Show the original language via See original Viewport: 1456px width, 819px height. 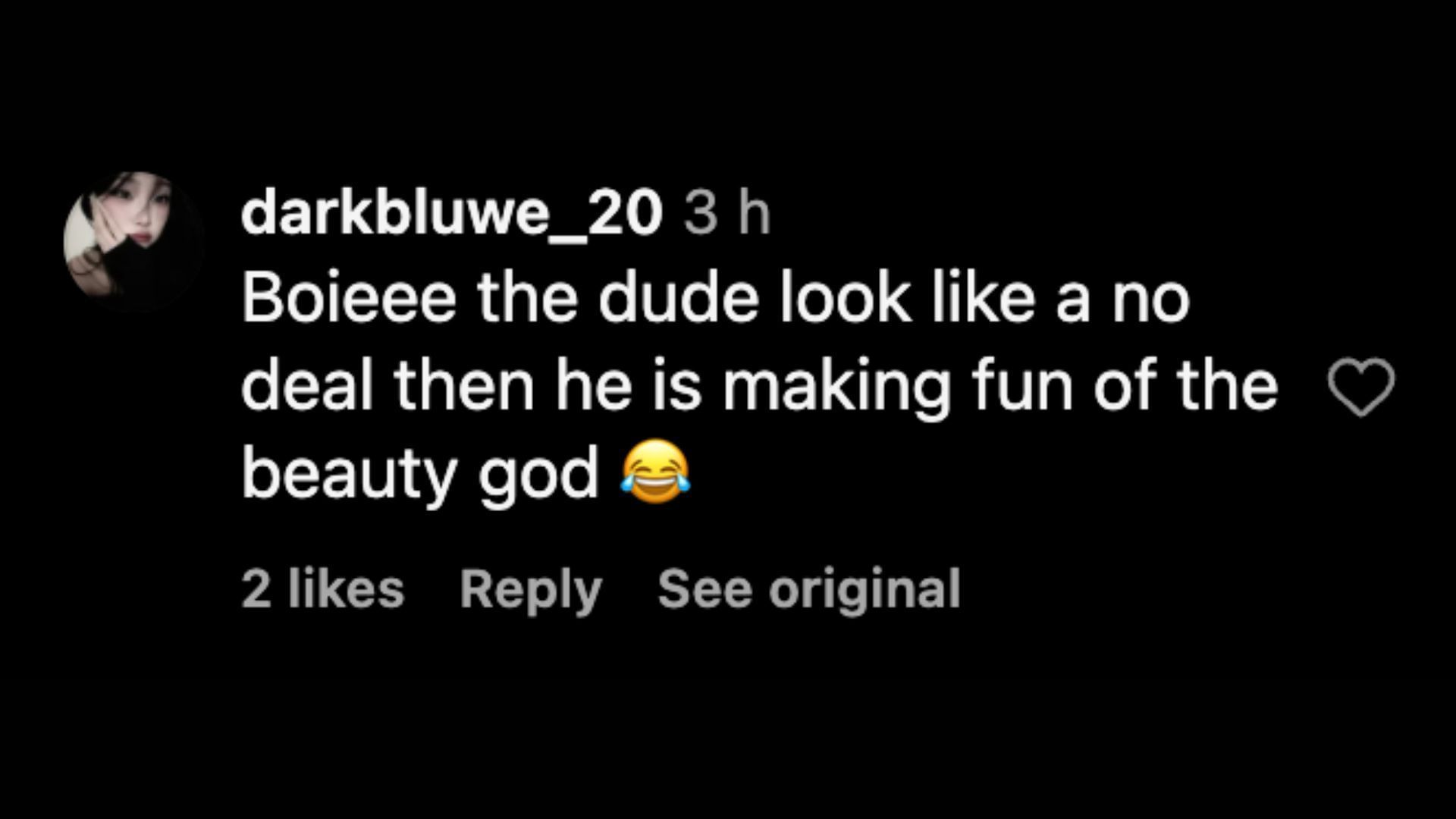point(808,588)
